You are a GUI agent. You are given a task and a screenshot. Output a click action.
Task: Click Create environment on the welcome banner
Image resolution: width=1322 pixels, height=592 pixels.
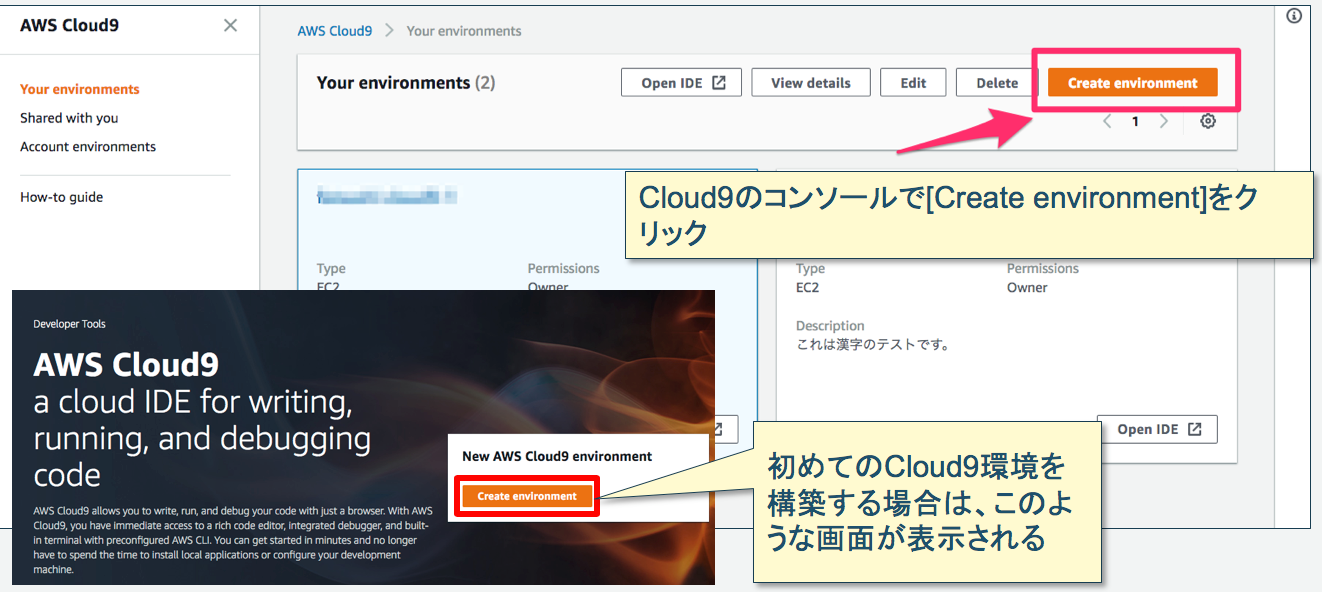[527, 496]
